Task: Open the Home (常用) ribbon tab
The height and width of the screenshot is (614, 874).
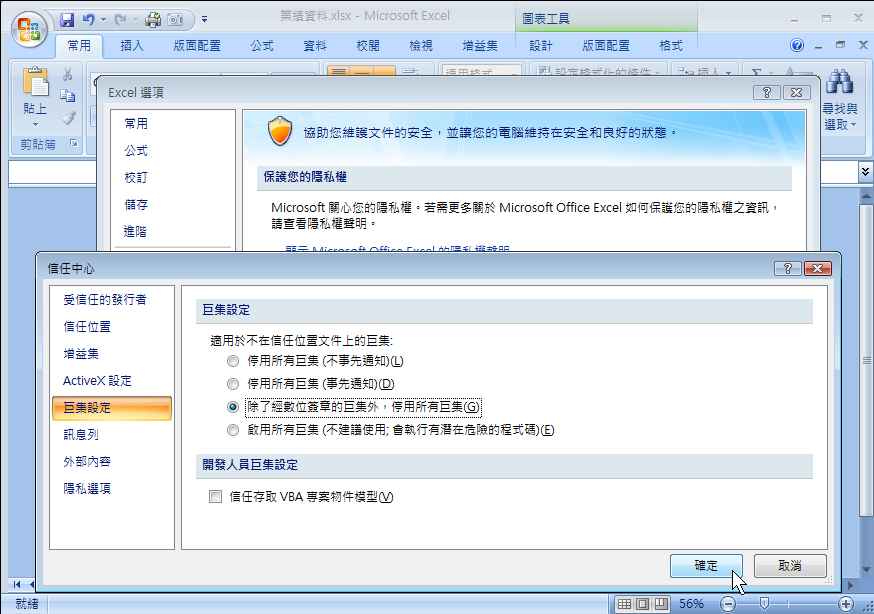Action: point(79,46)
